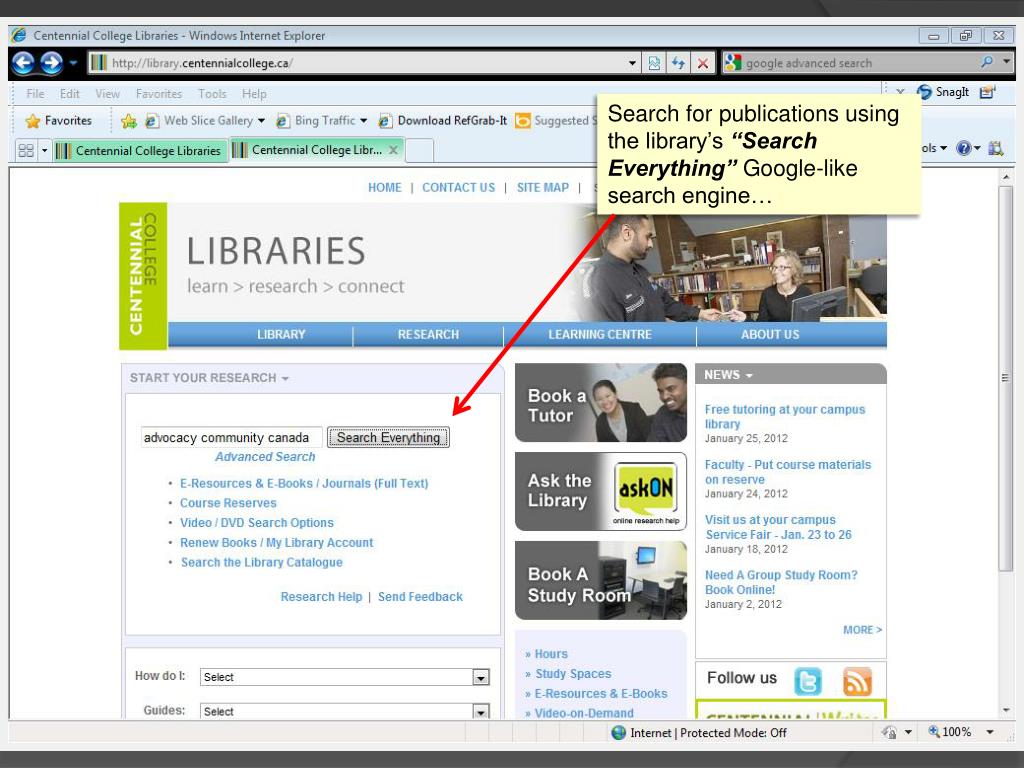Click the empty new tab button

click(x=420, y=150)
